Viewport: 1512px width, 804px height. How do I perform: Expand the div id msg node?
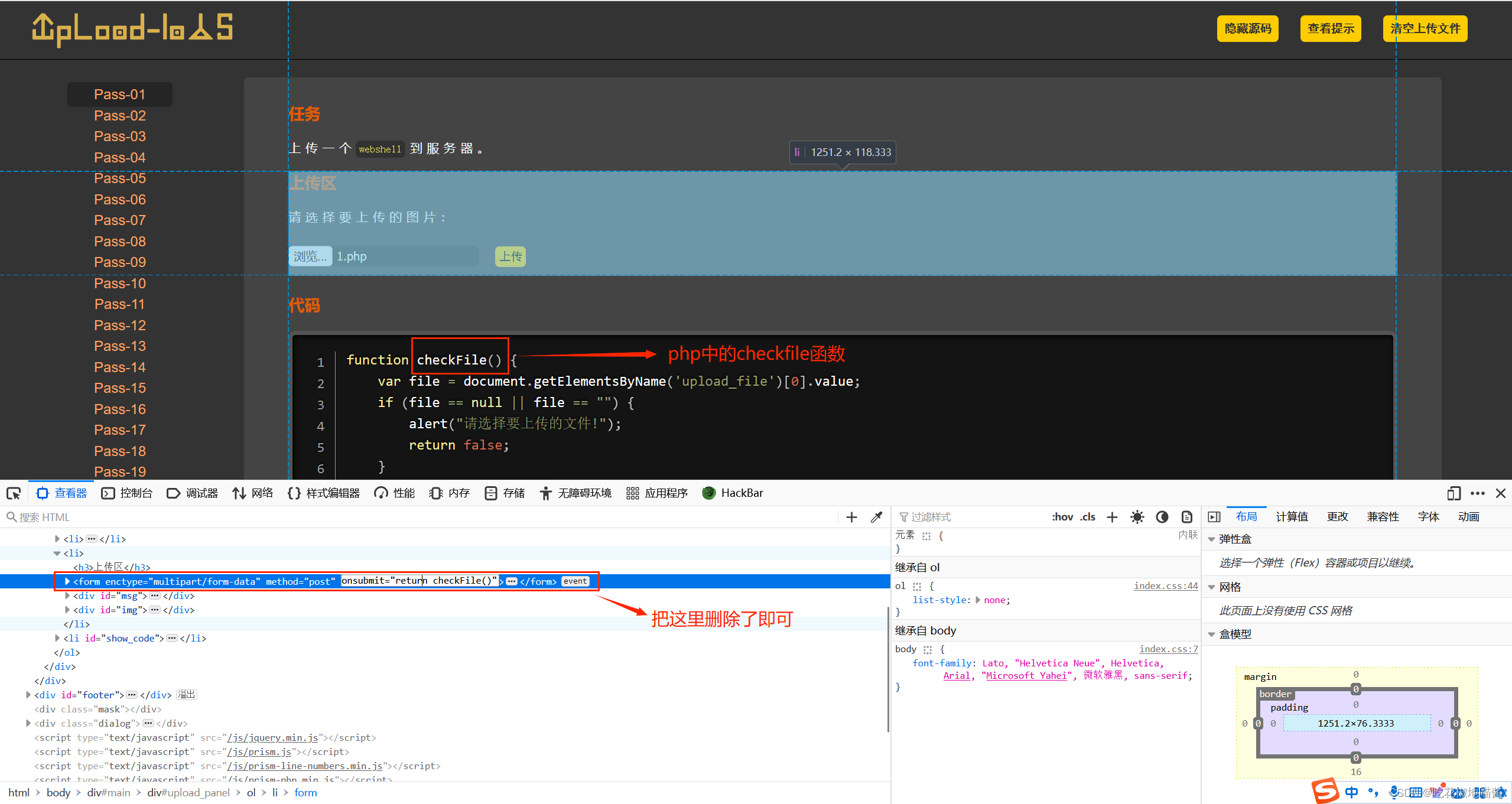point(67,595)
